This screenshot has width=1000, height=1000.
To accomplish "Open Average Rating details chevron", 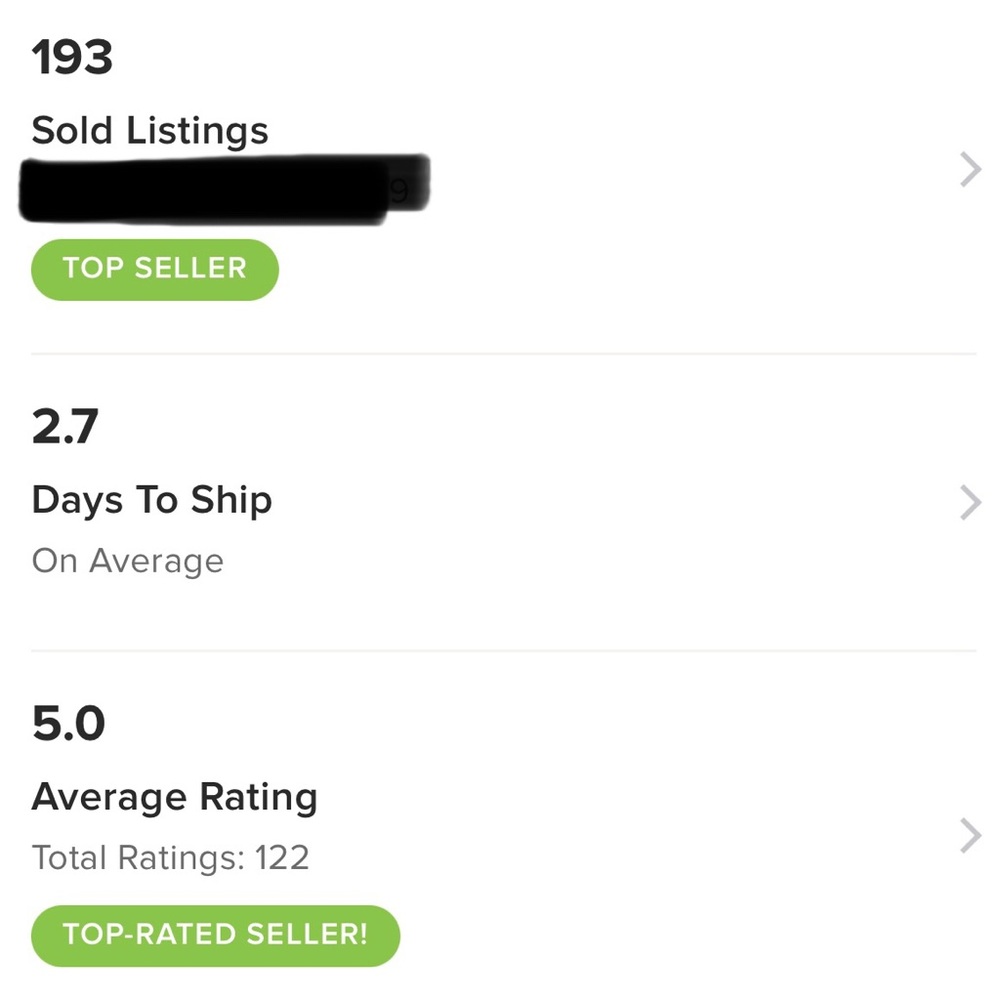I will [x=969, y=836].
